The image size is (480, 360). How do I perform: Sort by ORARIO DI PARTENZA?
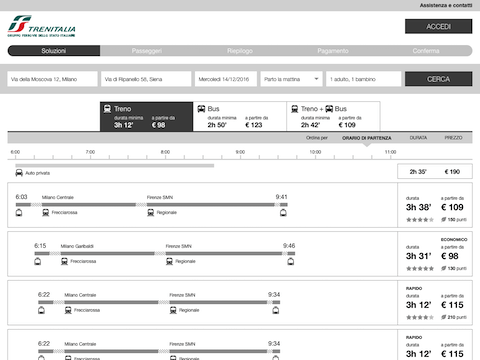pyautogui.click(x=367, y=138)
